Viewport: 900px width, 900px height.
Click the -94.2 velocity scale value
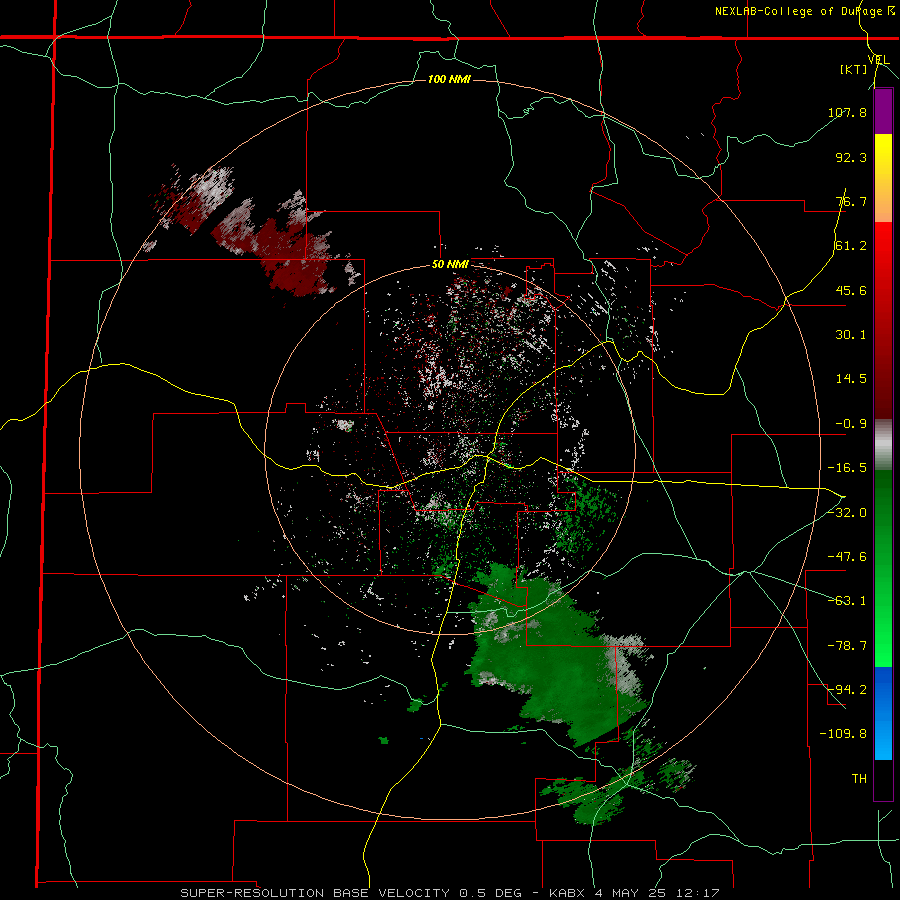847,690
